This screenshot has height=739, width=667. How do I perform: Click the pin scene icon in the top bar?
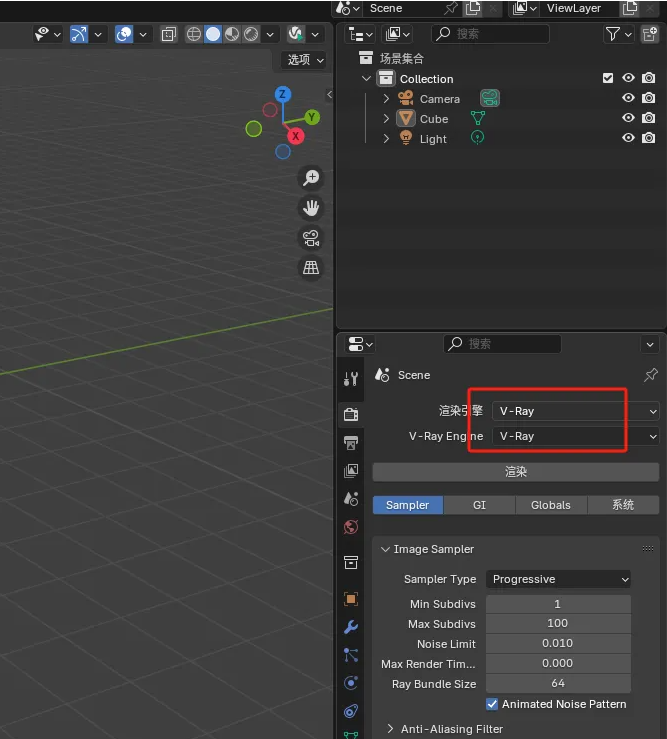coord(451,8)
